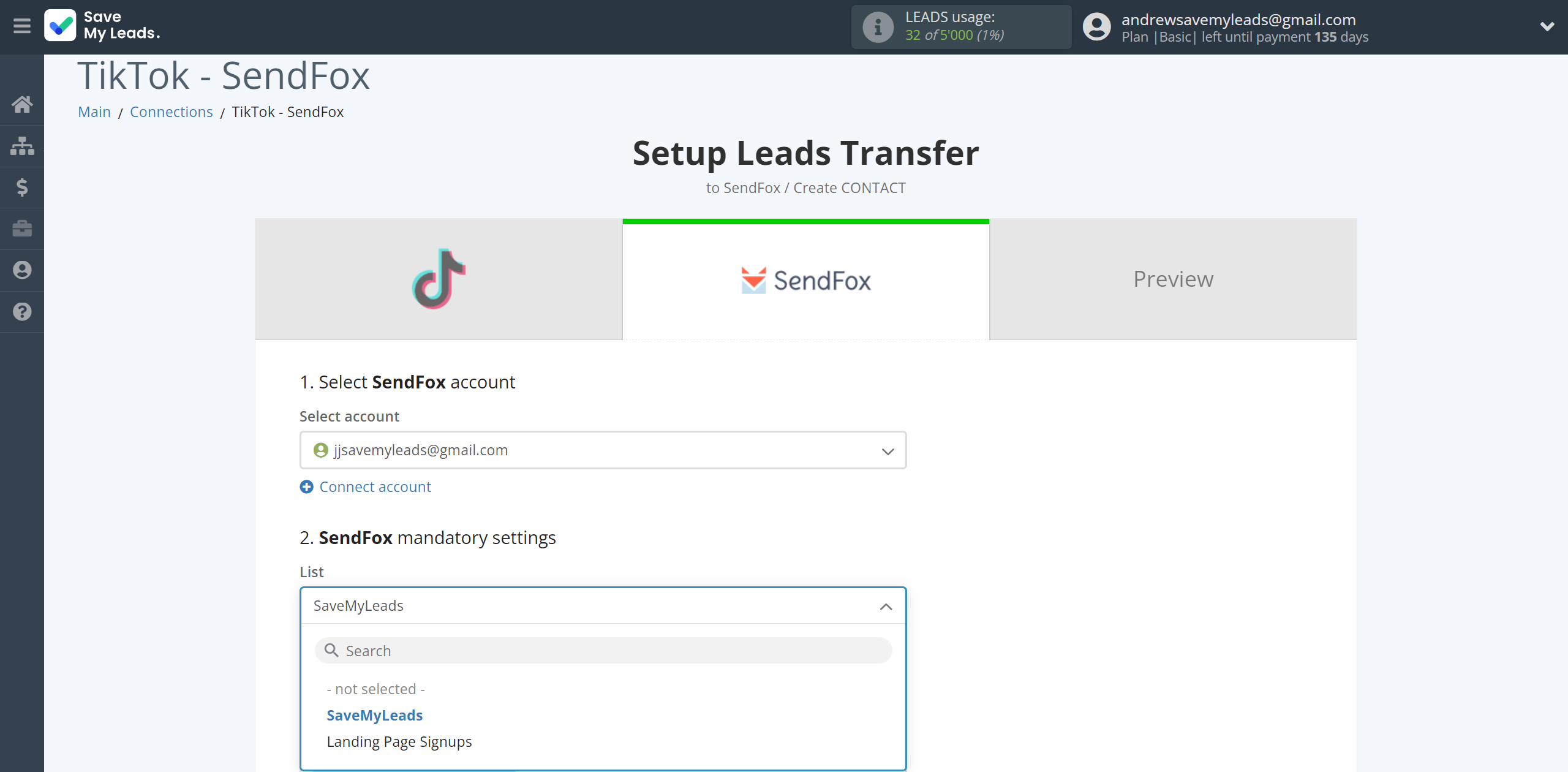This screenshot has height=772, width=1568.
Task: Select Landing Page Signups list item
Action: tap(399, 741)
